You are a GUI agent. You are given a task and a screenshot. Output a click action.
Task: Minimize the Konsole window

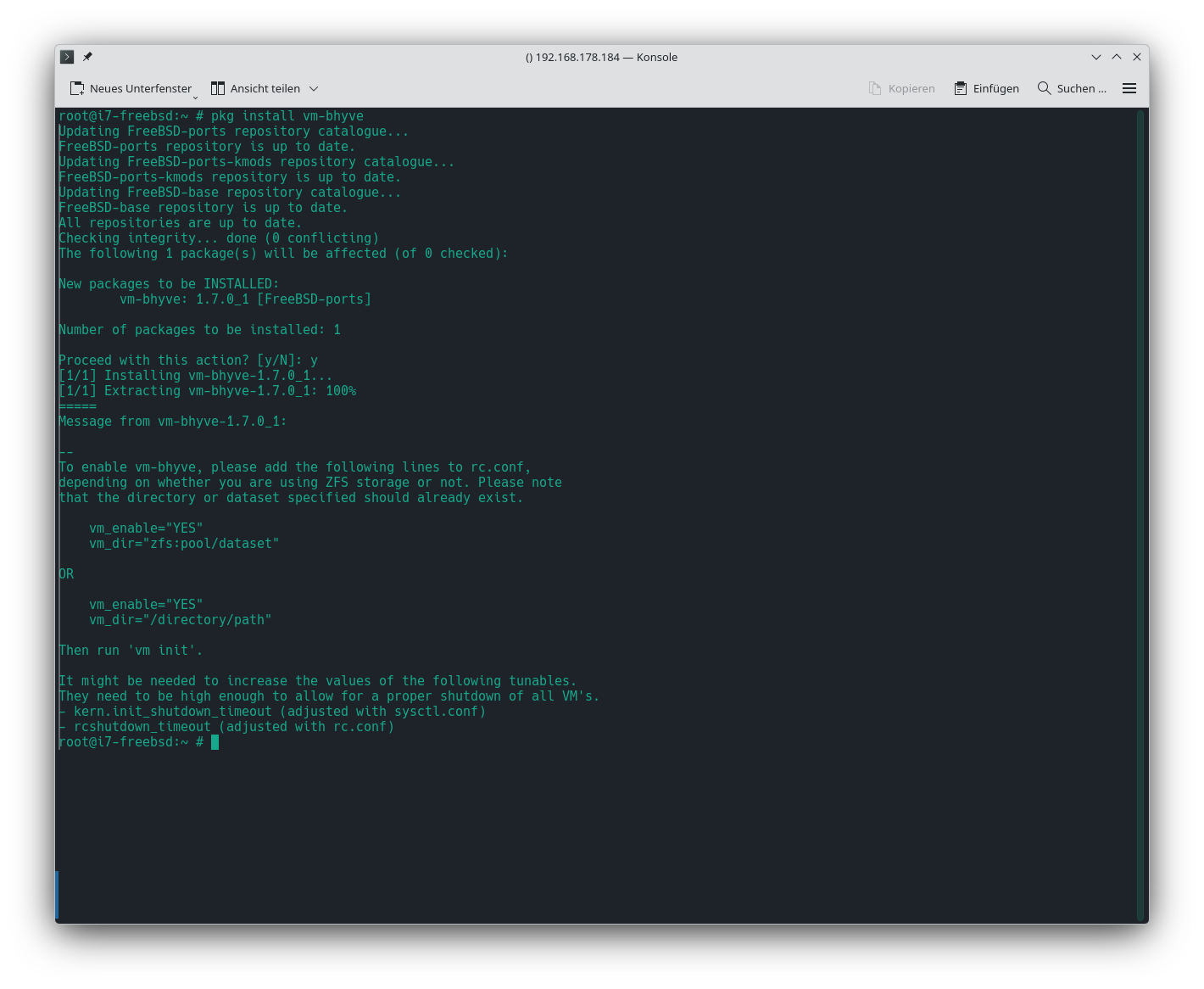[x=1096, y=57]
